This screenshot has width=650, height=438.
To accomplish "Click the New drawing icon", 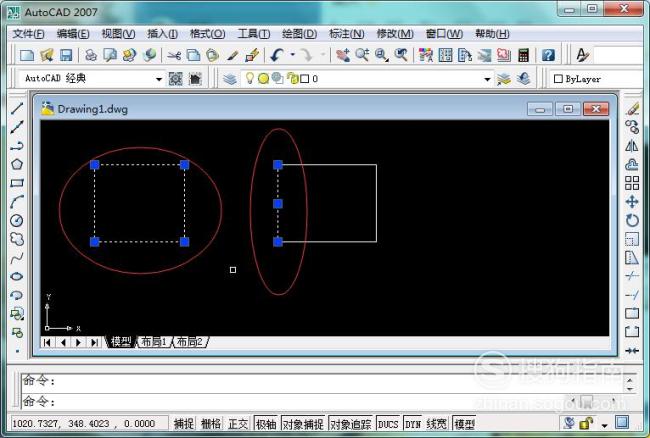I will [27, 55].
